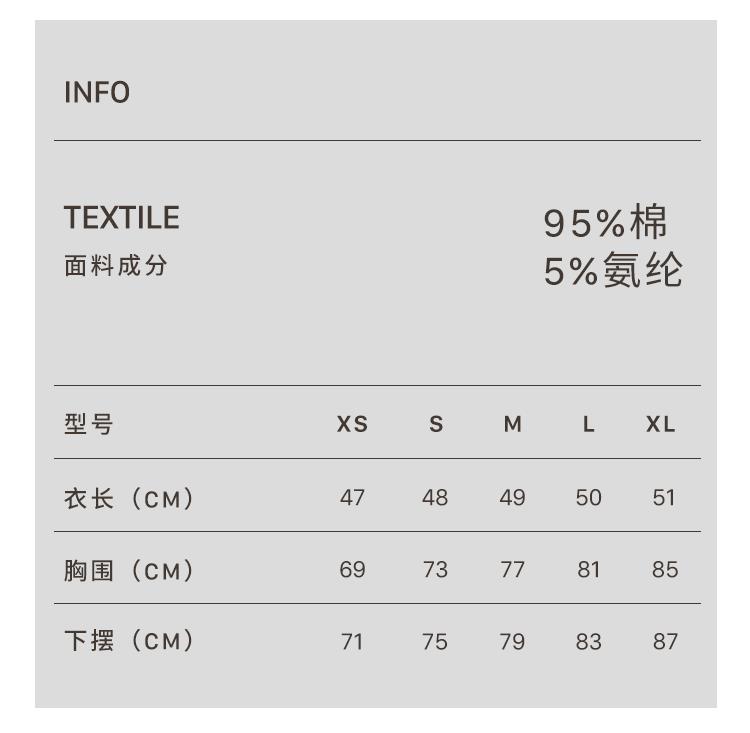The image size is (750, 733).
Task: Select the XL size column header
Action: click(661, 424)
